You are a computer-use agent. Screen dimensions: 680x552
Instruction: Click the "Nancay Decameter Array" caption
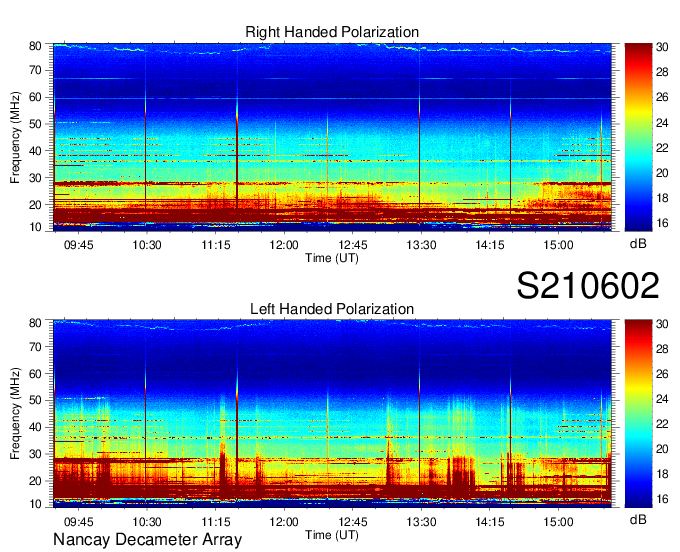pos(147,539)
